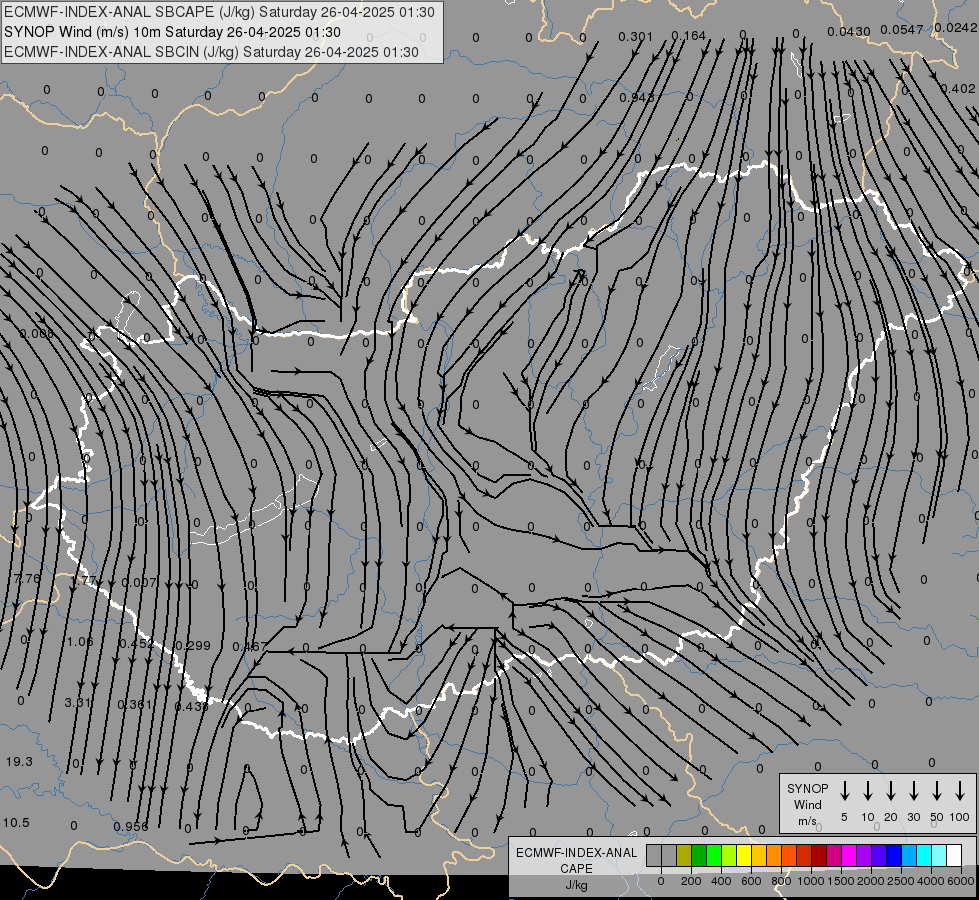Click the map value 0.301
The width and height of the screenshot is (979, 900).
click(636, 37)
